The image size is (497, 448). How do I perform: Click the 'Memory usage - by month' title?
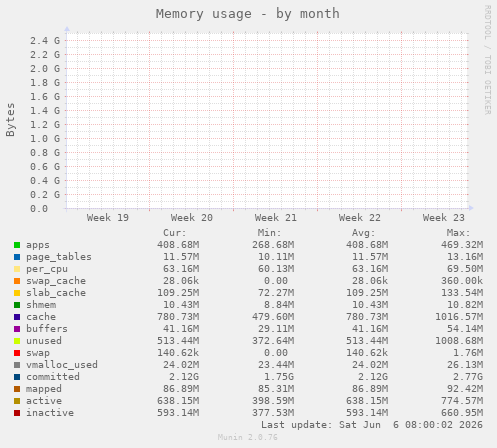pos(248,14)
